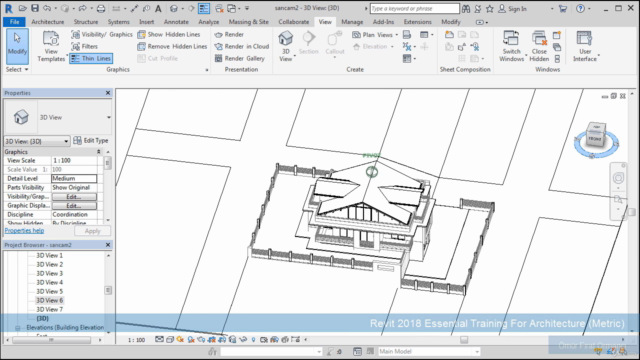The width and height of the screenshot is (640, 360).
Task: Click the shopping cart icon in title bar
Action: pyautogui.click(x=563, y=9)
